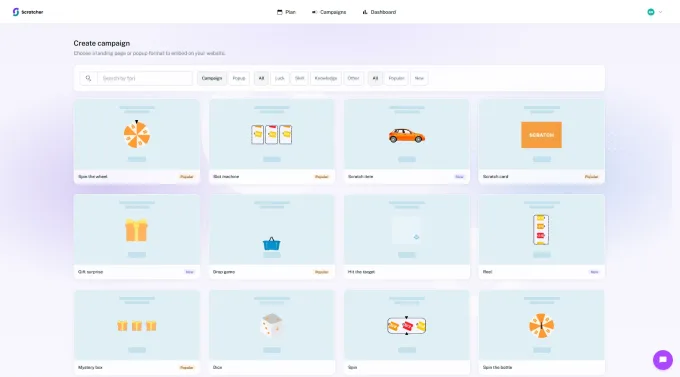Click the Scratch card label
Screen dimensions: 680x377
pyautogui.click(x=495, y=177)
